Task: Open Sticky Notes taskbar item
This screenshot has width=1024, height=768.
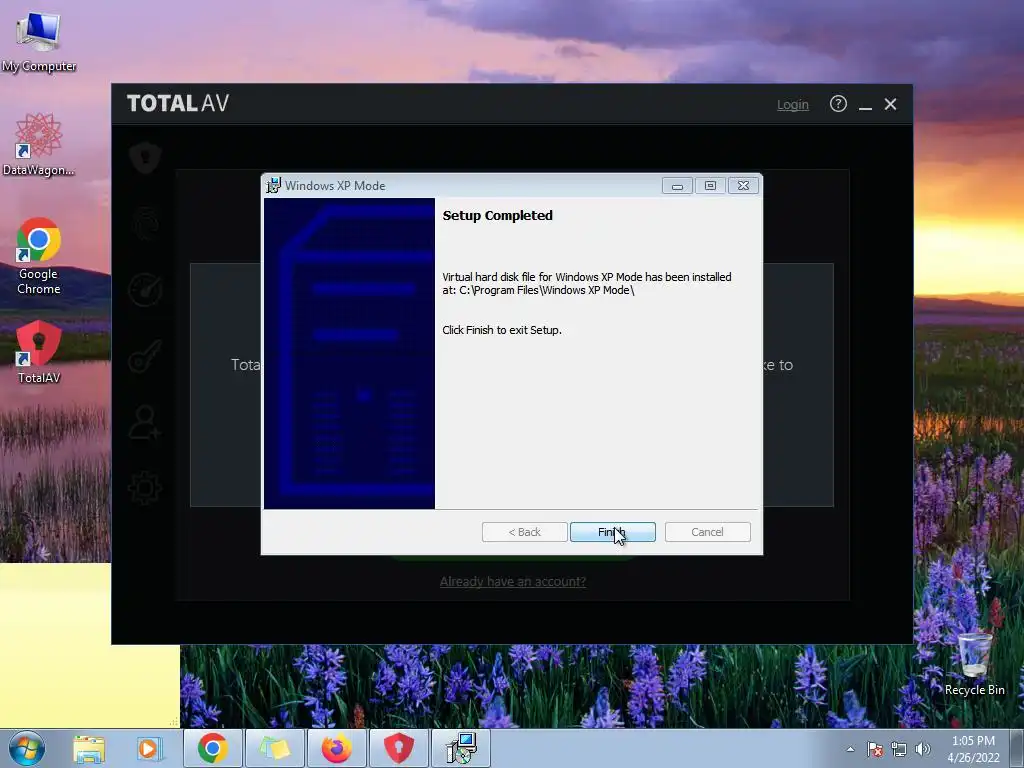Action: (x=275, y=748)
